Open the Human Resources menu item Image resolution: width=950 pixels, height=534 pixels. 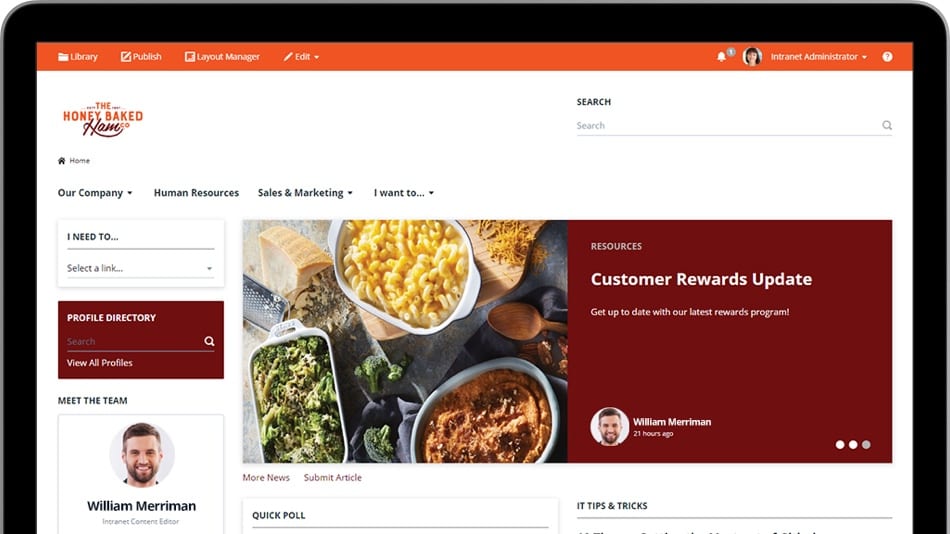pyautogui.click(x=196, y=193)
